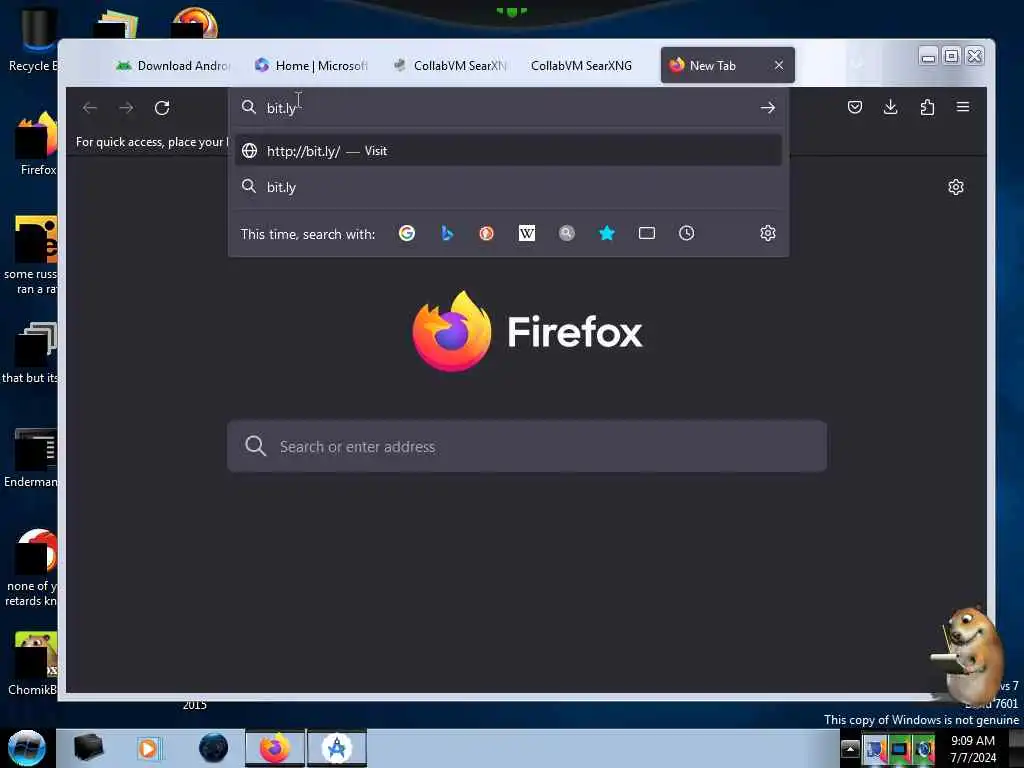Choose the bit.ly search suggestion

(x=508, y=187)
